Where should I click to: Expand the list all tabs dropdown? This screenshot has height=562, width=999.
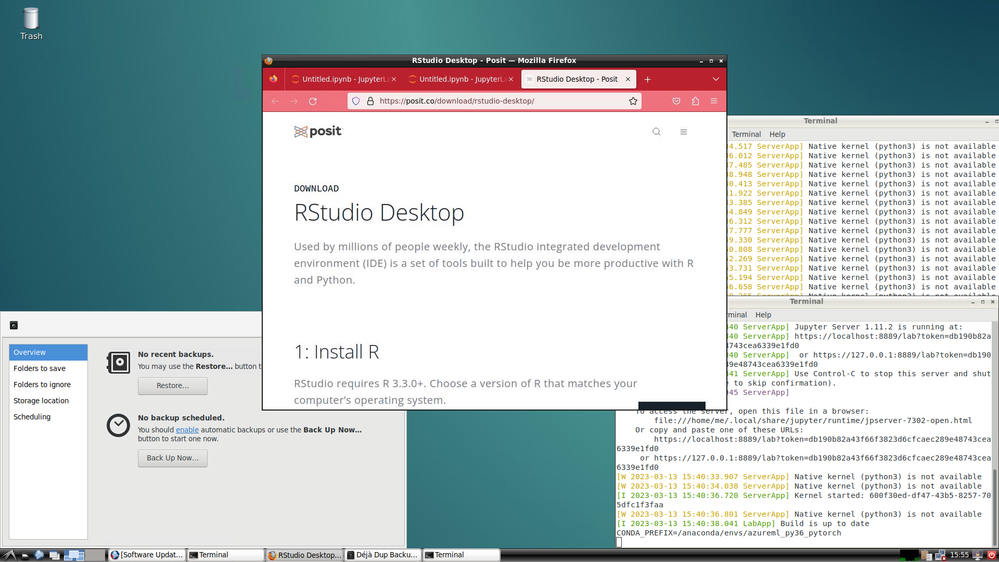coord(715,79)
